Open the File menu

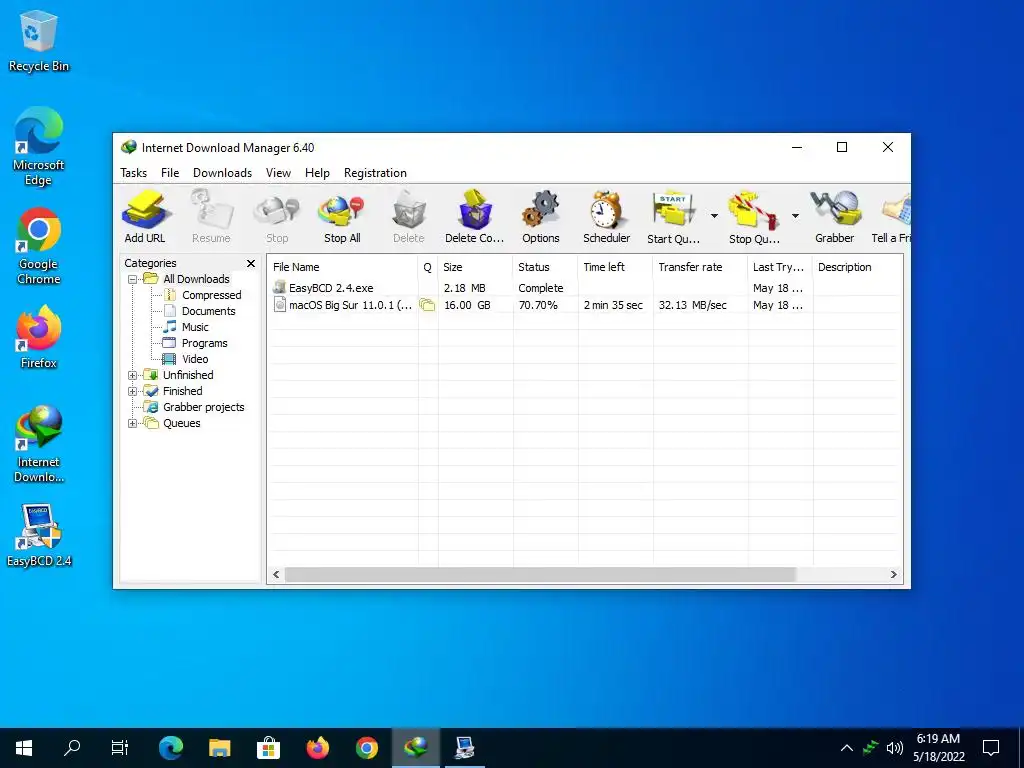point(170,173)
